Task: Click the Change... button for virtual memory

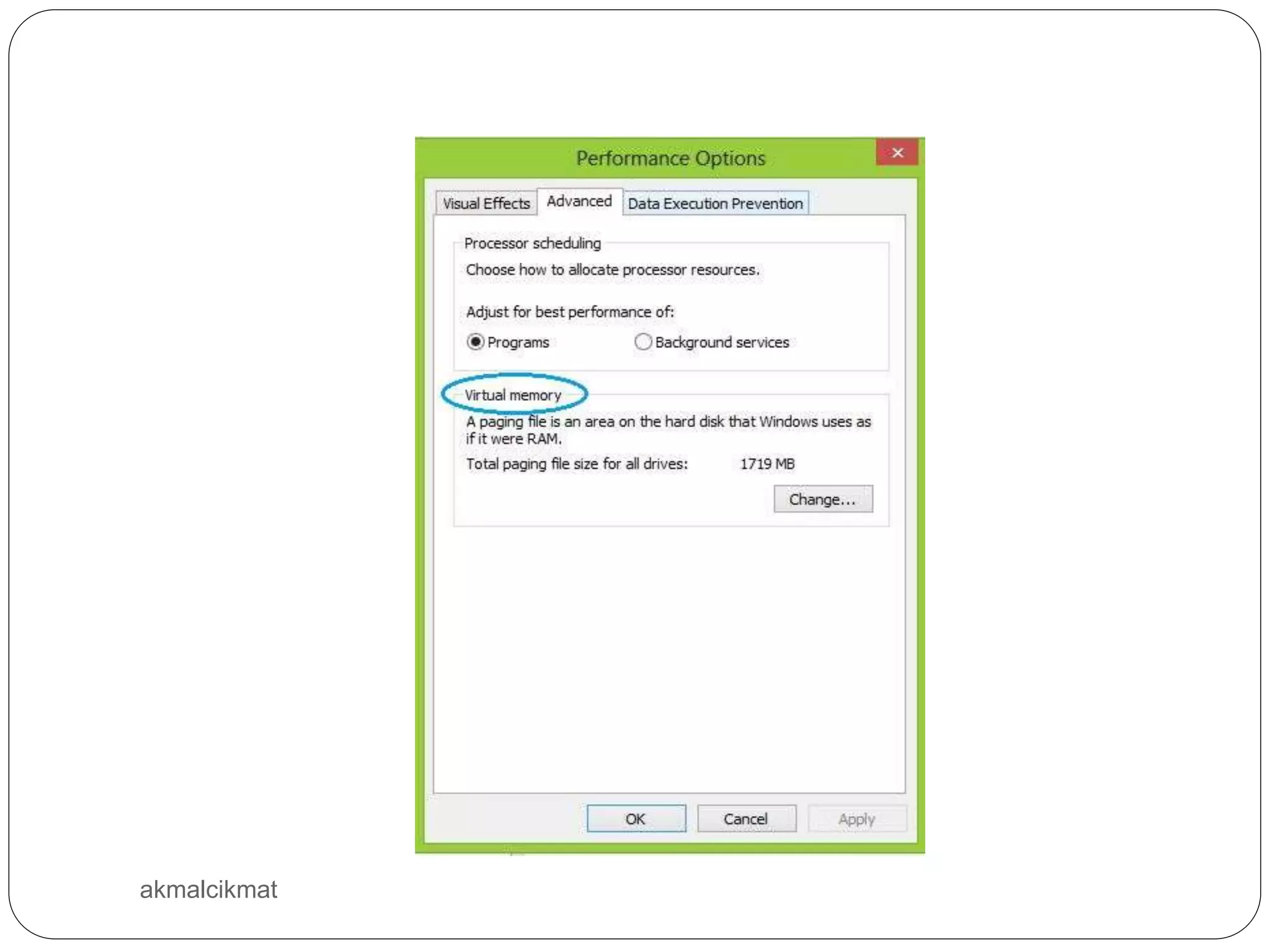Action: click(823, 499)
